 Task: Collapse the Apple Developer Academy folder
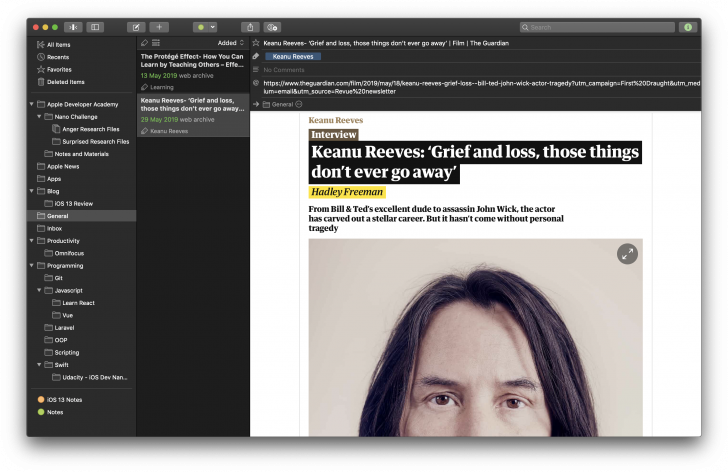point(32,104)
